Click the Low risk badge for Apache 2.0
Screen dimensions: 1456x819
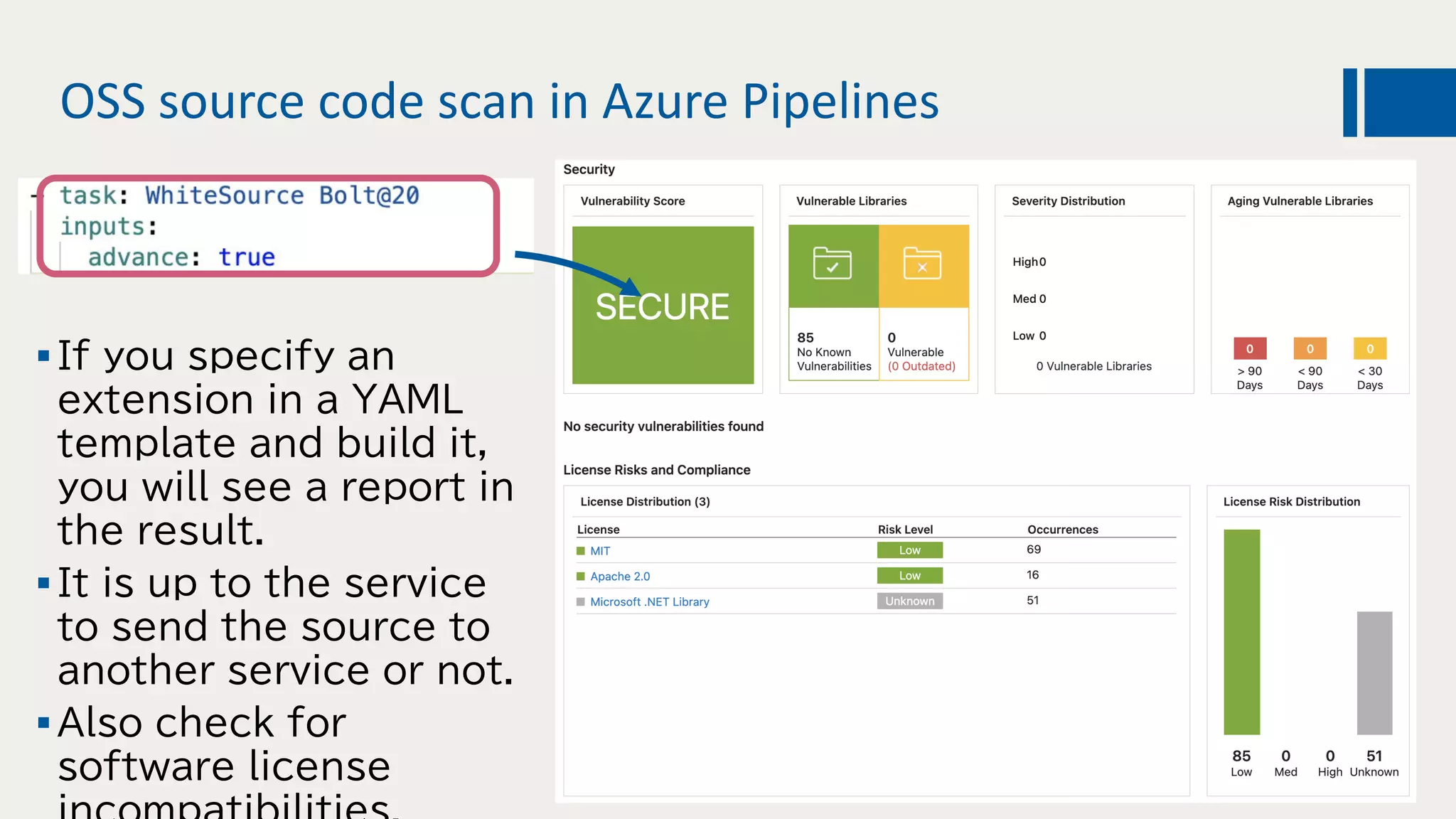(909, 576)
